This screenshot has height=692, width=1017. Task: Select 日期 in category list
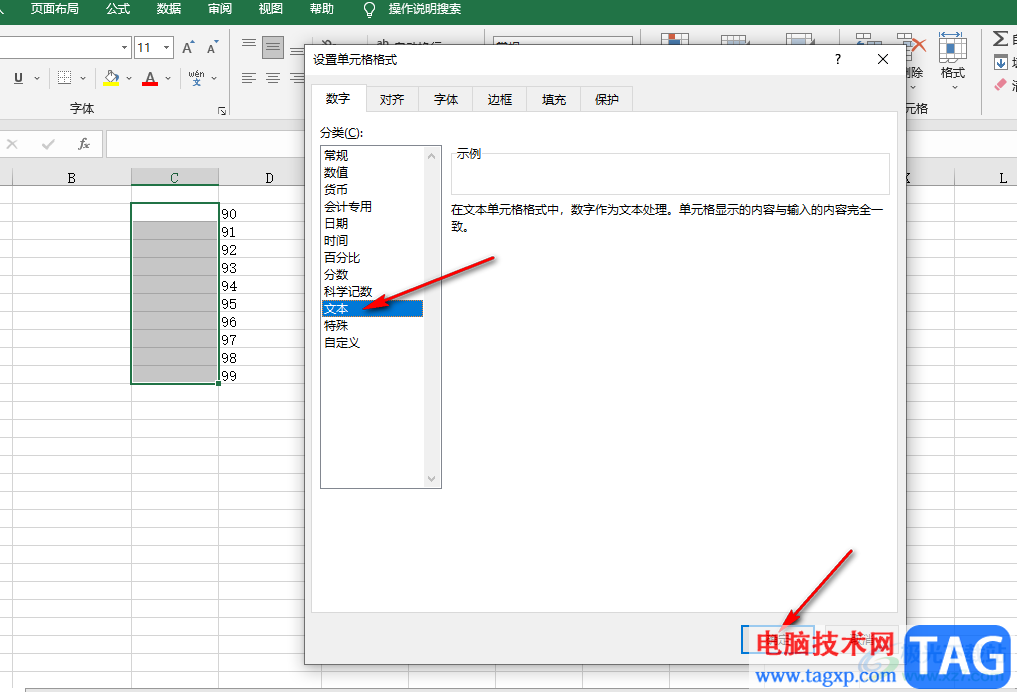click(372, 223)
